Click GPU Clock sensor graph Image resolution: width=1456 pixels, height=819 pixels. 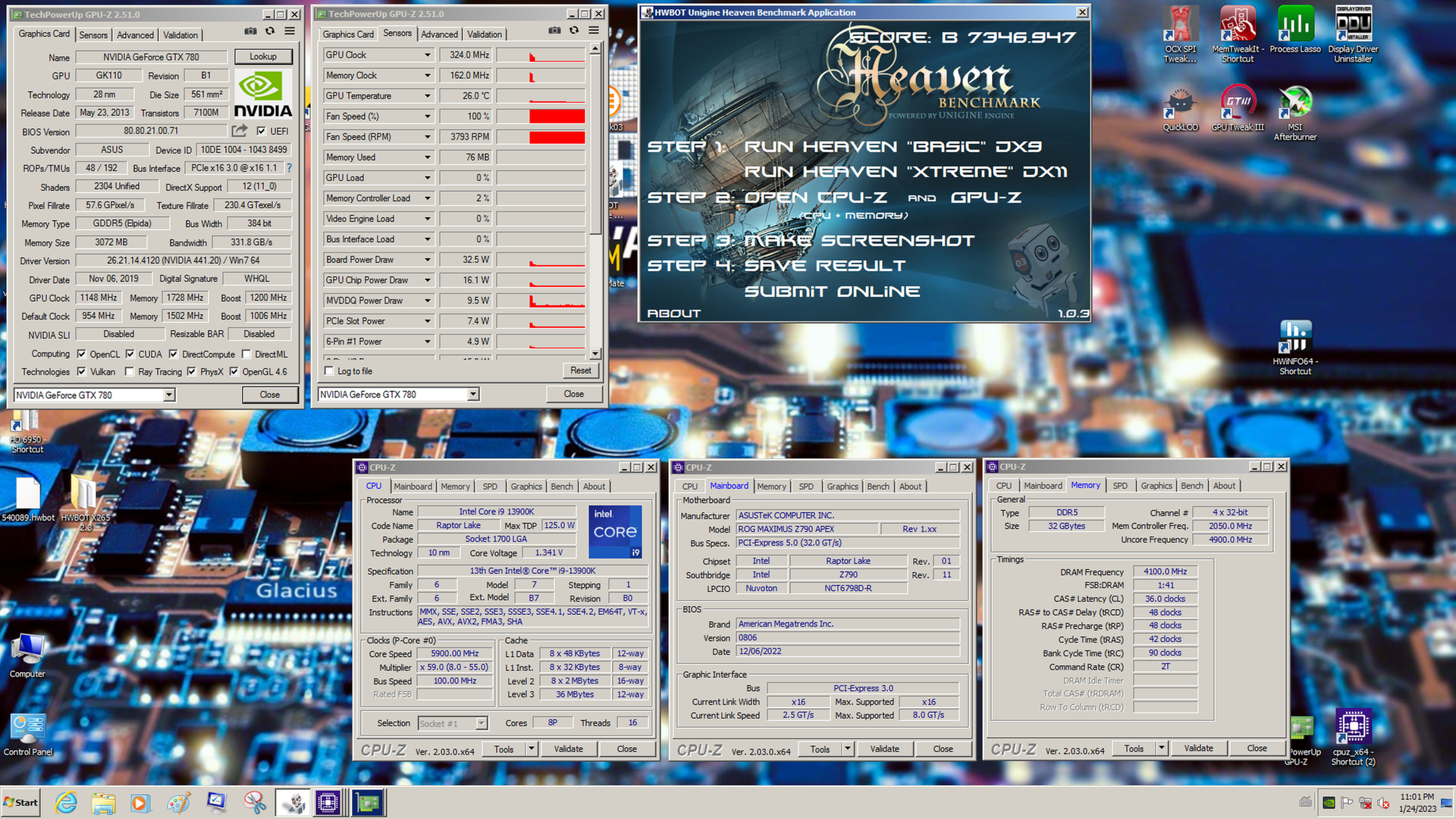point(541,55)
